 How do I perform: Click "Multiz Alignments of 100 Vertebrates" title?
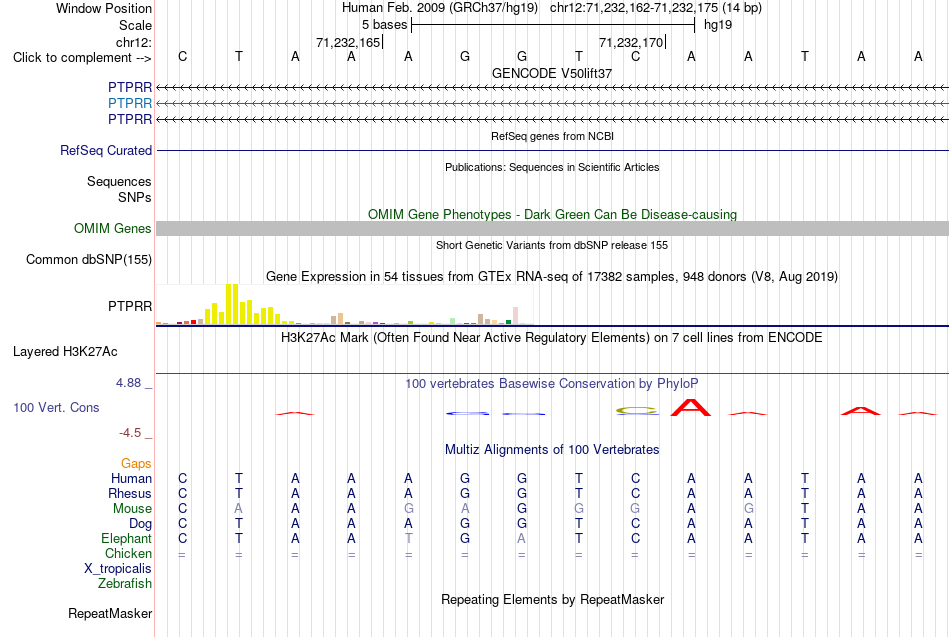[552, 450]
